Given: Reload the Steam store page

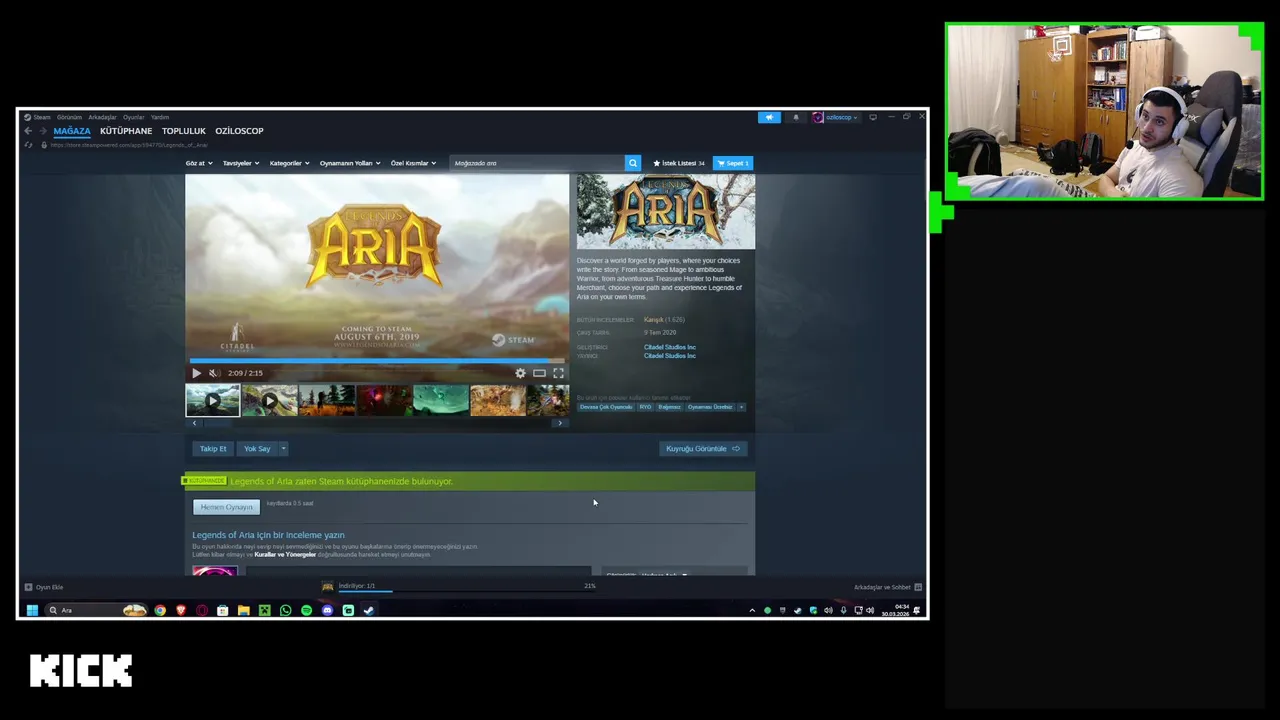Looking at the screenshot, I should 28,145.
